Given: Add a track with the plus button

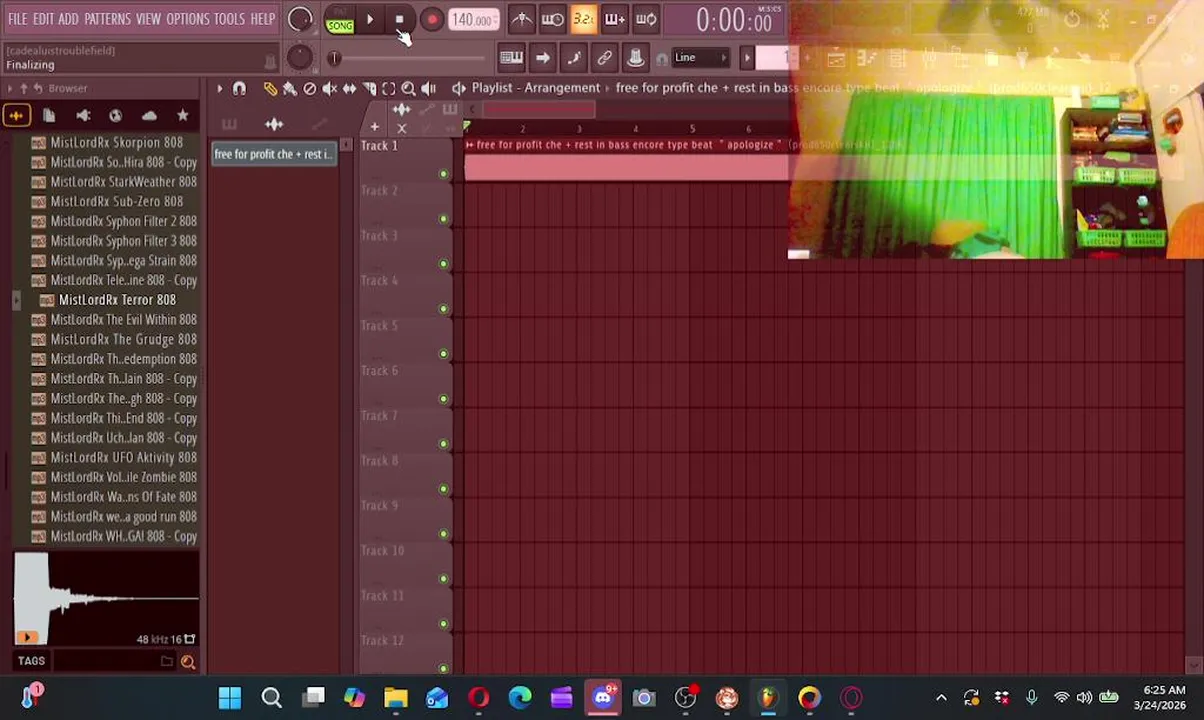Looking at the screenshot, I should click(374, 127).
